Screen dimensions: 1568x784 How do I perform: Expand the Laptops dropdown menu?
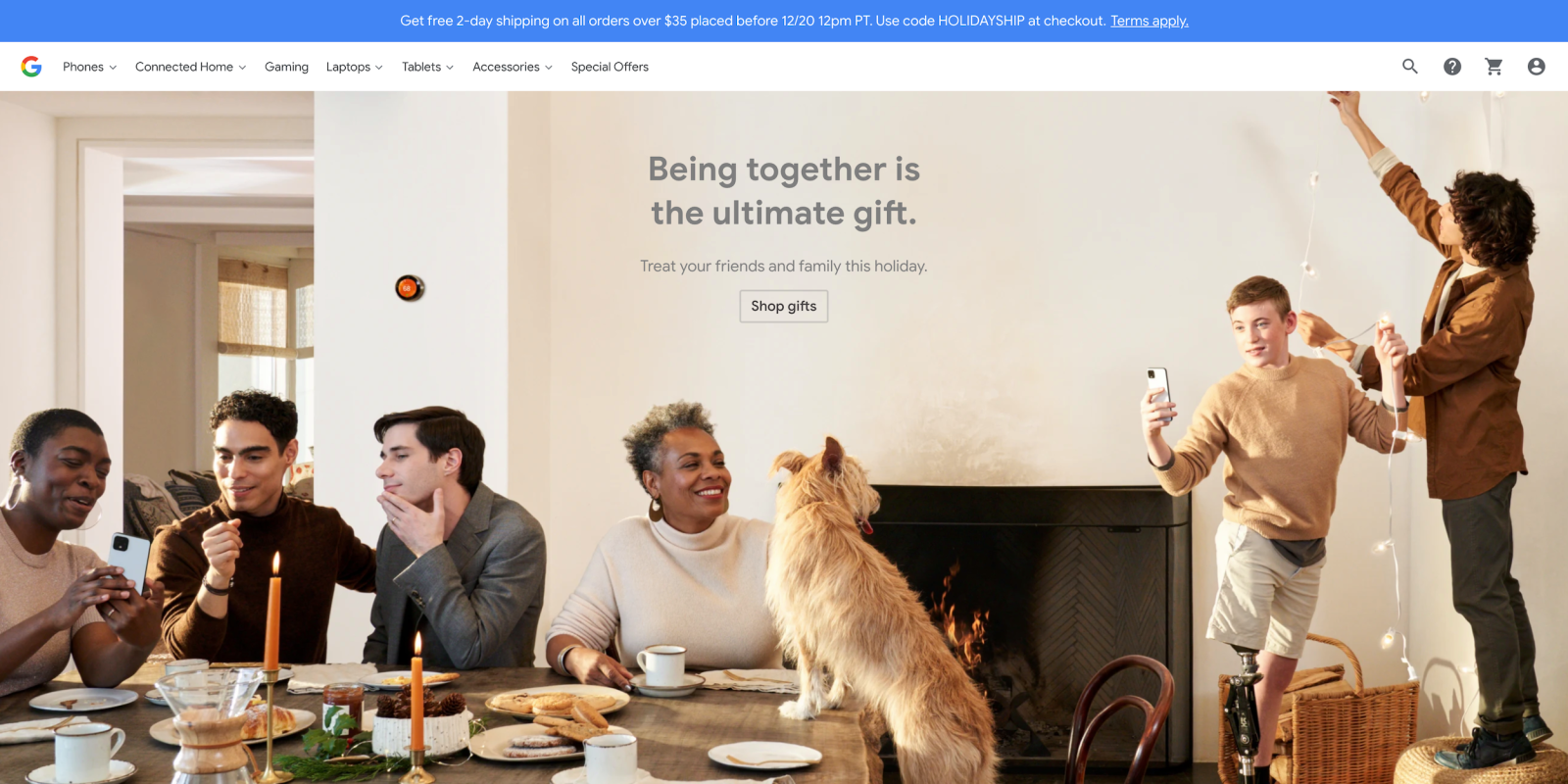click(x=354, y=67)
